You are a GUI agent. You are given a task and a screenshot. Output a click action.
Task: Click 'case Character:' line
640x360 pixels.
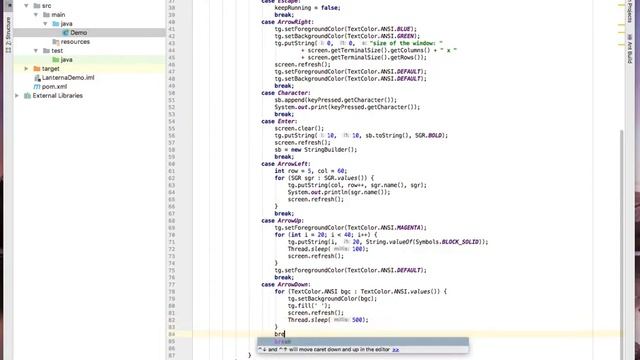(286, 93)
